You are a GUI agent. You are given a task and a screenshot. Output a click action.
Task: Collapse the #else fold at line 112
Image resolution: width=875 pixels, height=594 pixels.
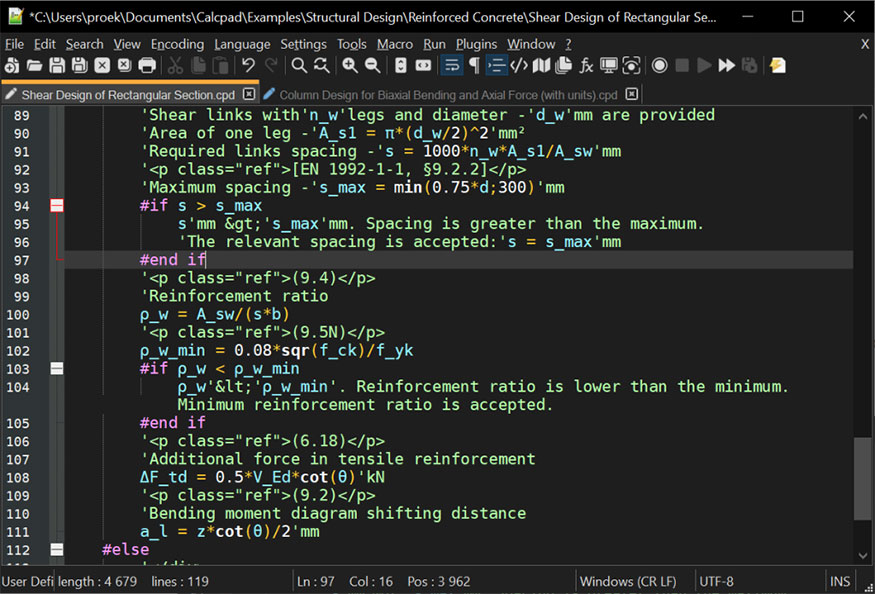tap(56, 549)
